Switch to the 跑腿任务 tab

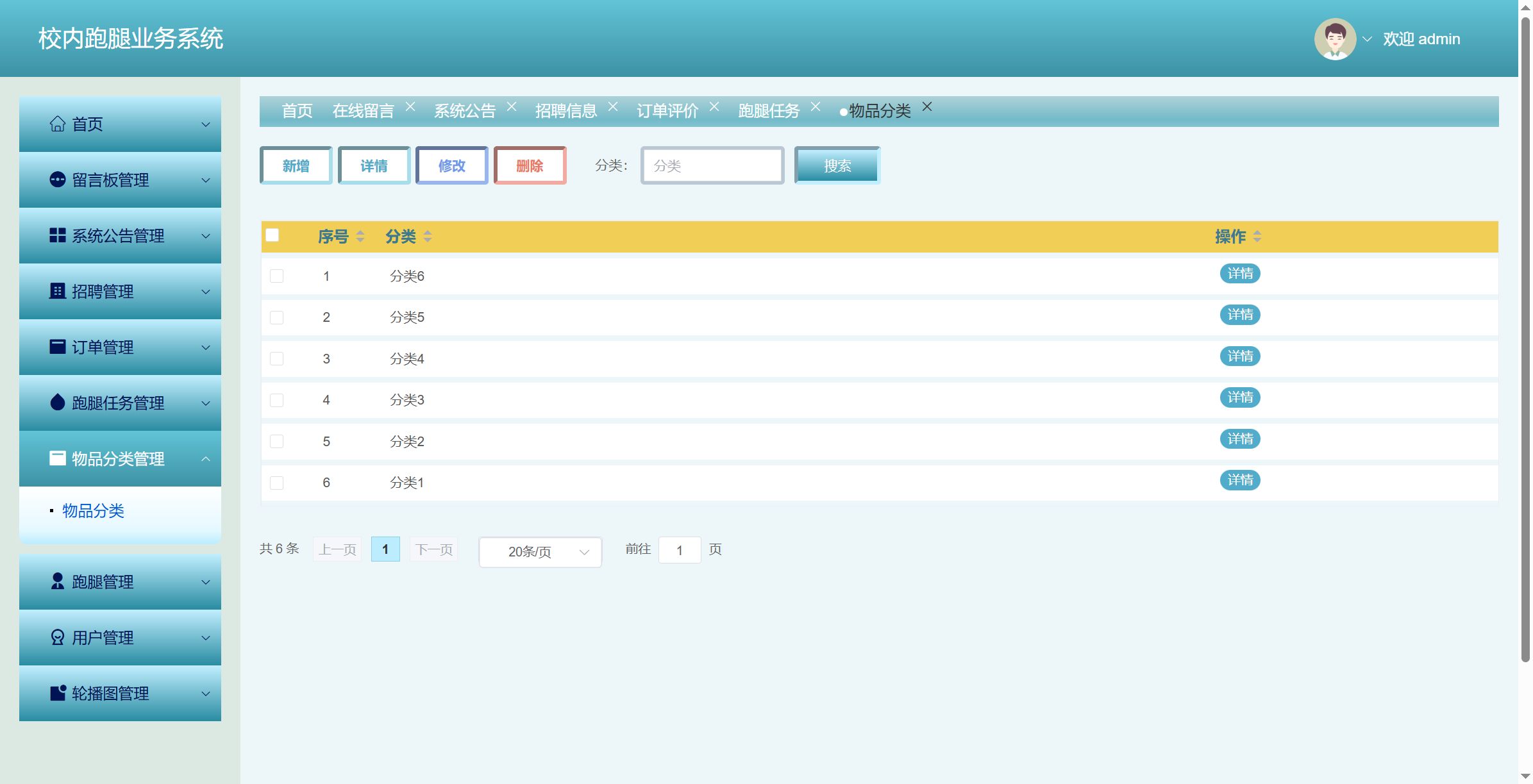tap(769, 111)
